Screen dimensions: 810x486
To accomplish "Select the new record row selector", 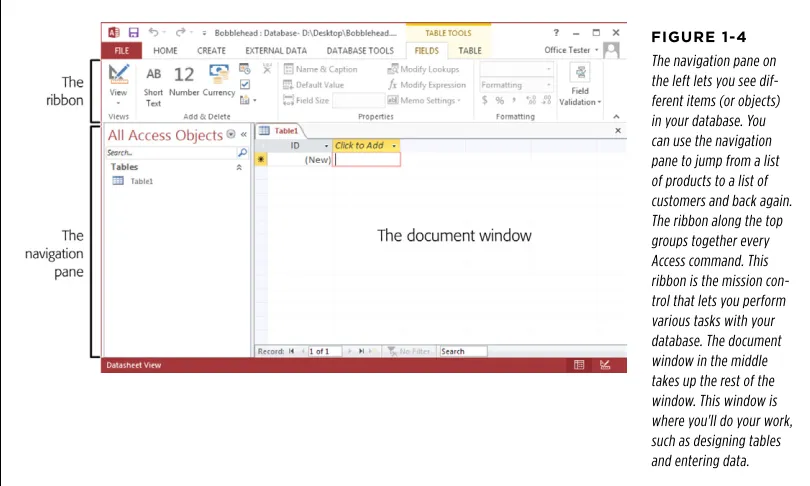I will tap(261, 160).
